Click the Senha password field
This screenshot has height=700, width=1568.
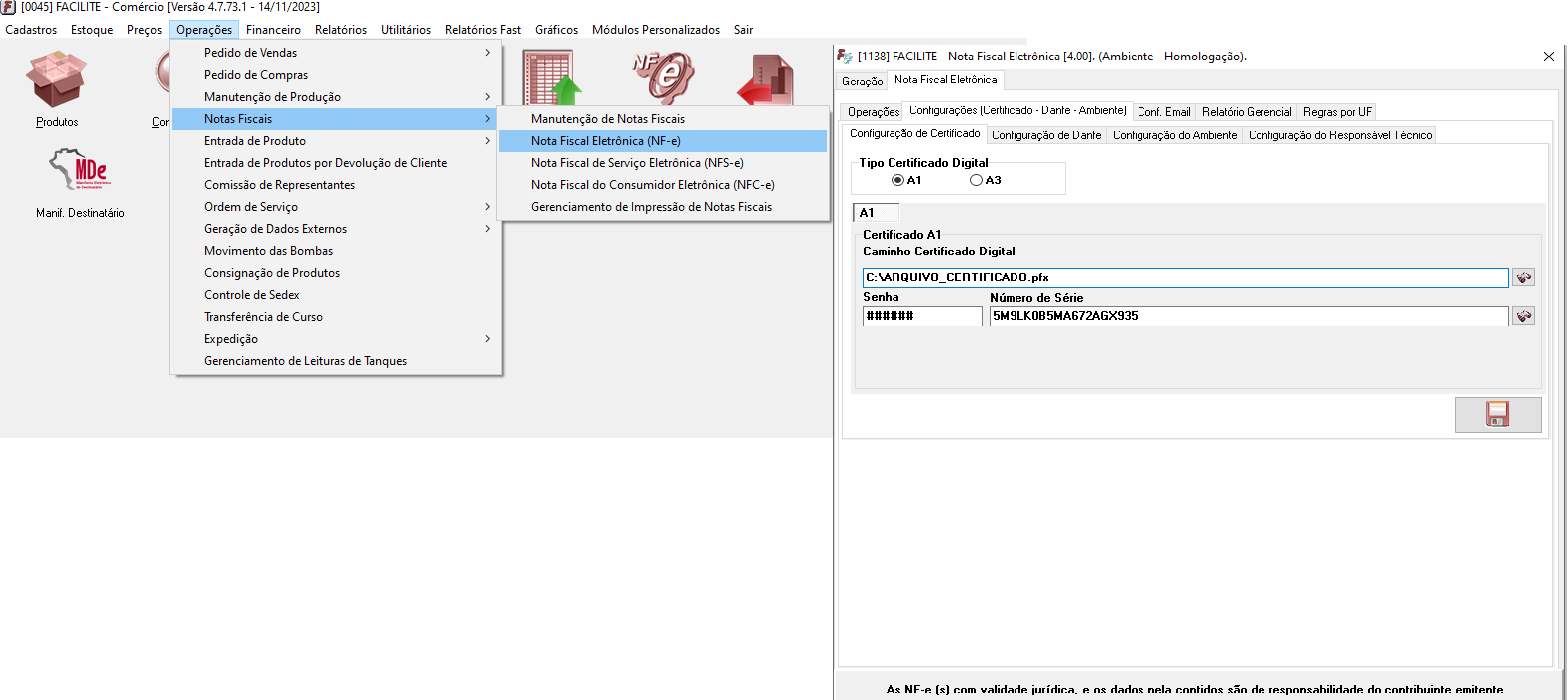tap(922, 316)
